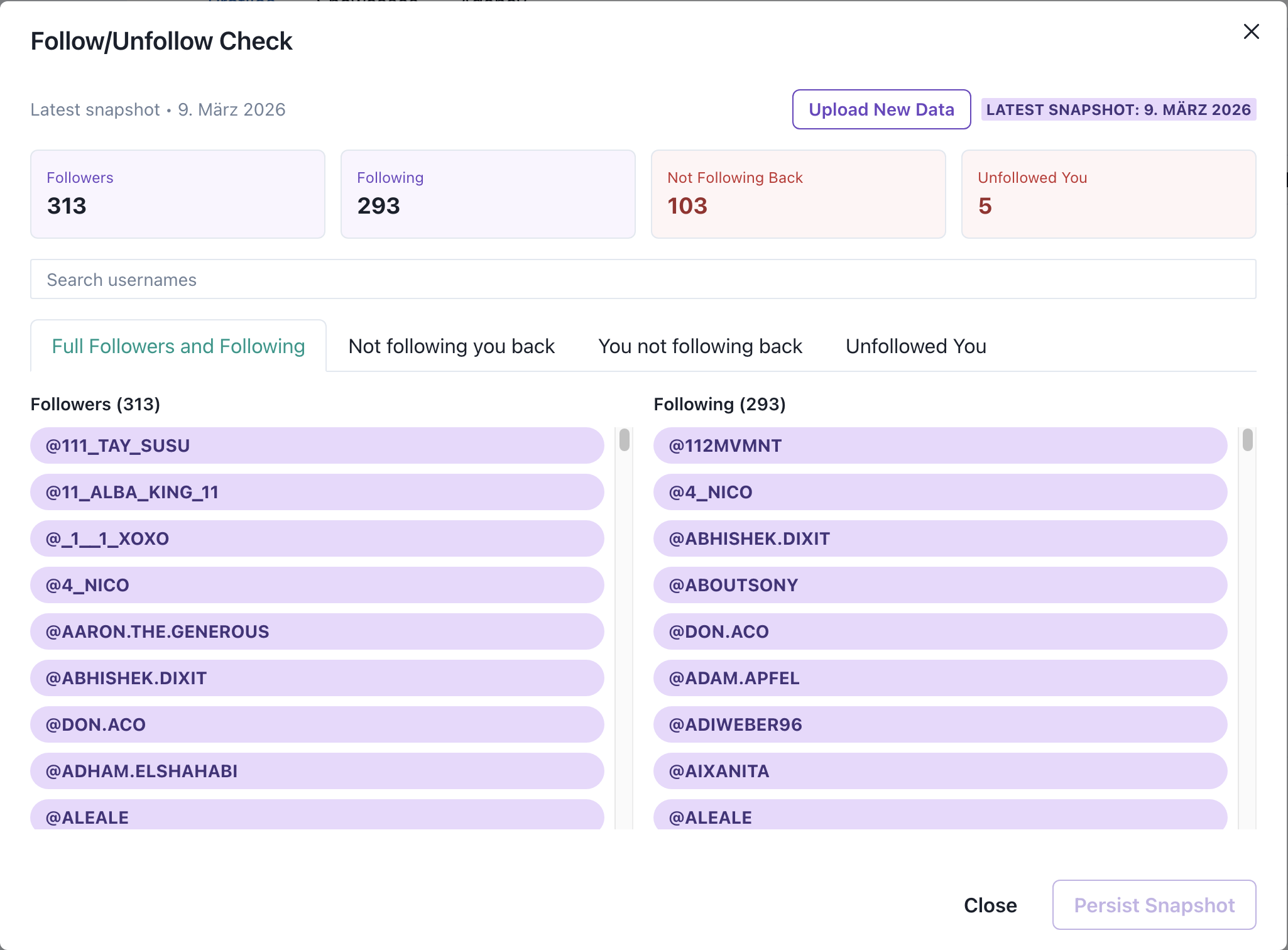Click the Followers (313) list heading
Screen dimensions: 1288x950
tap(96, 404)
